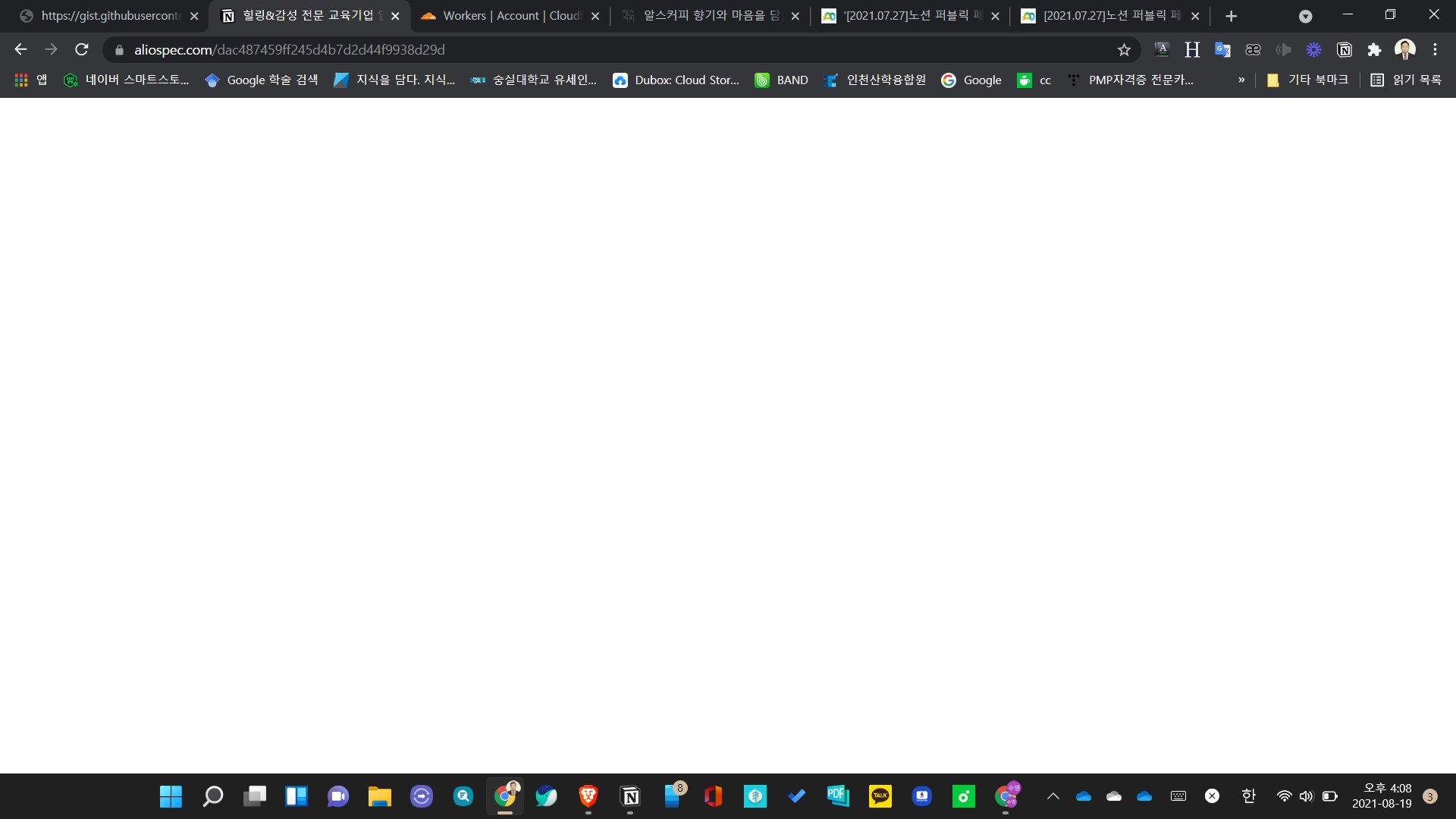
Task: Switch to the gist.githubusercontent tab
Action: tap(110, 16)
